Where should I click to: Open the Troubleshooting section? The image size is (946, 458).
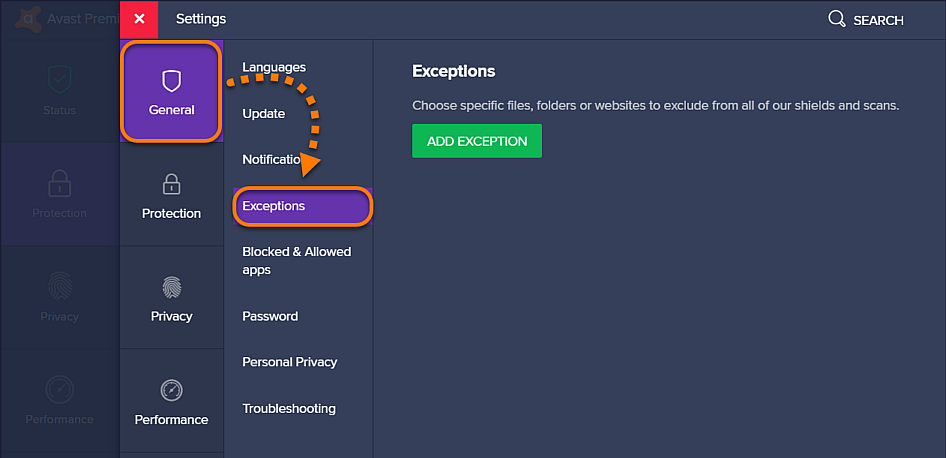[x=289, y=409]
